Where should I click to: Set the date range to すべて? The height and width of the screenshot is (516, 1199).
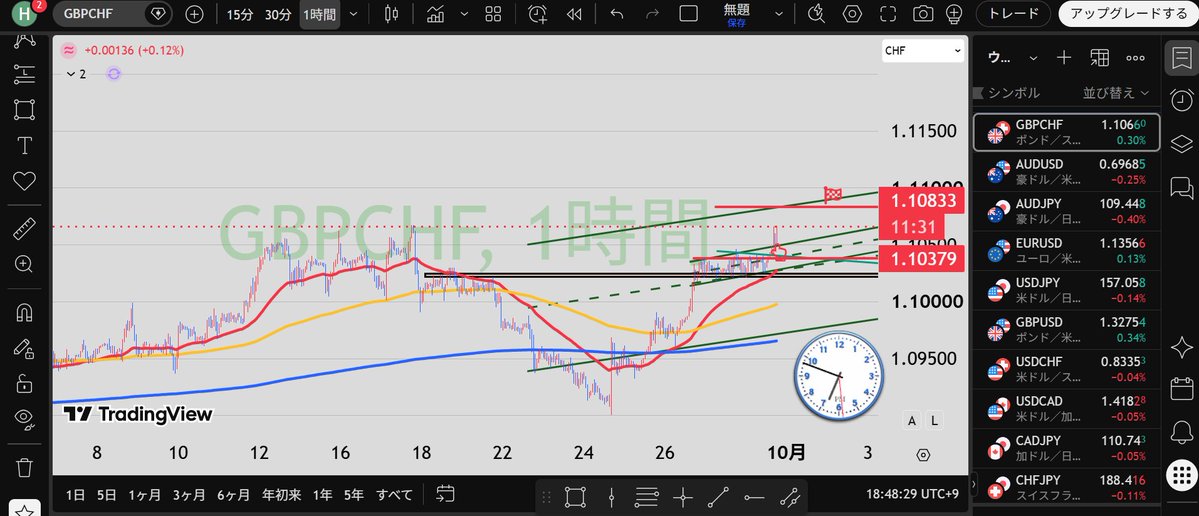(395, 495)
